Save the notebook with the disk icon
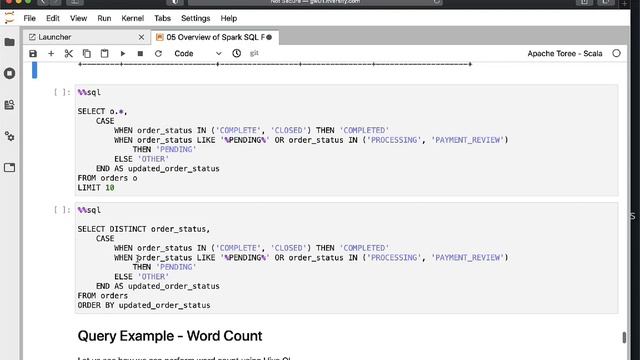This screenshot has width=640, height=360. click(x=33, y=53)
